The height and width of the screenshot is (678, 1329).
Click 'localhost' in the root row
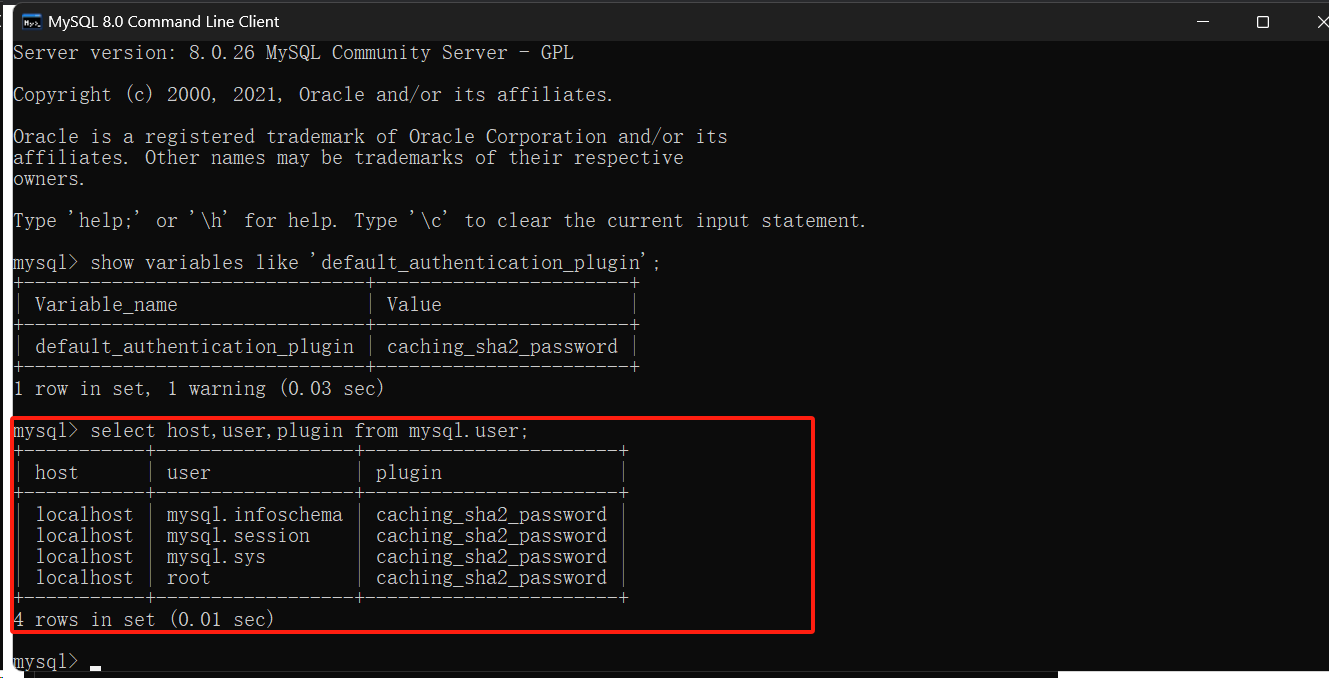tap(84, 578)
